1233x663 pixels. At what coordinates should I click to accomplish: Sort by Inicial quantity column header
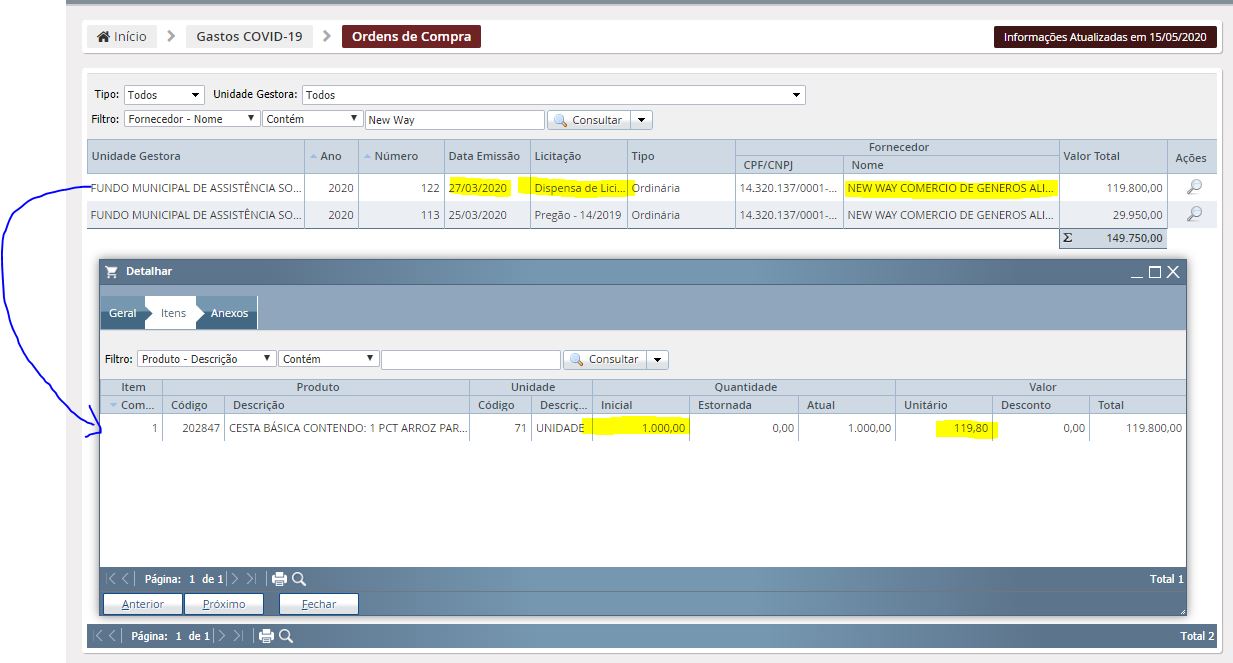pos(641,405)
